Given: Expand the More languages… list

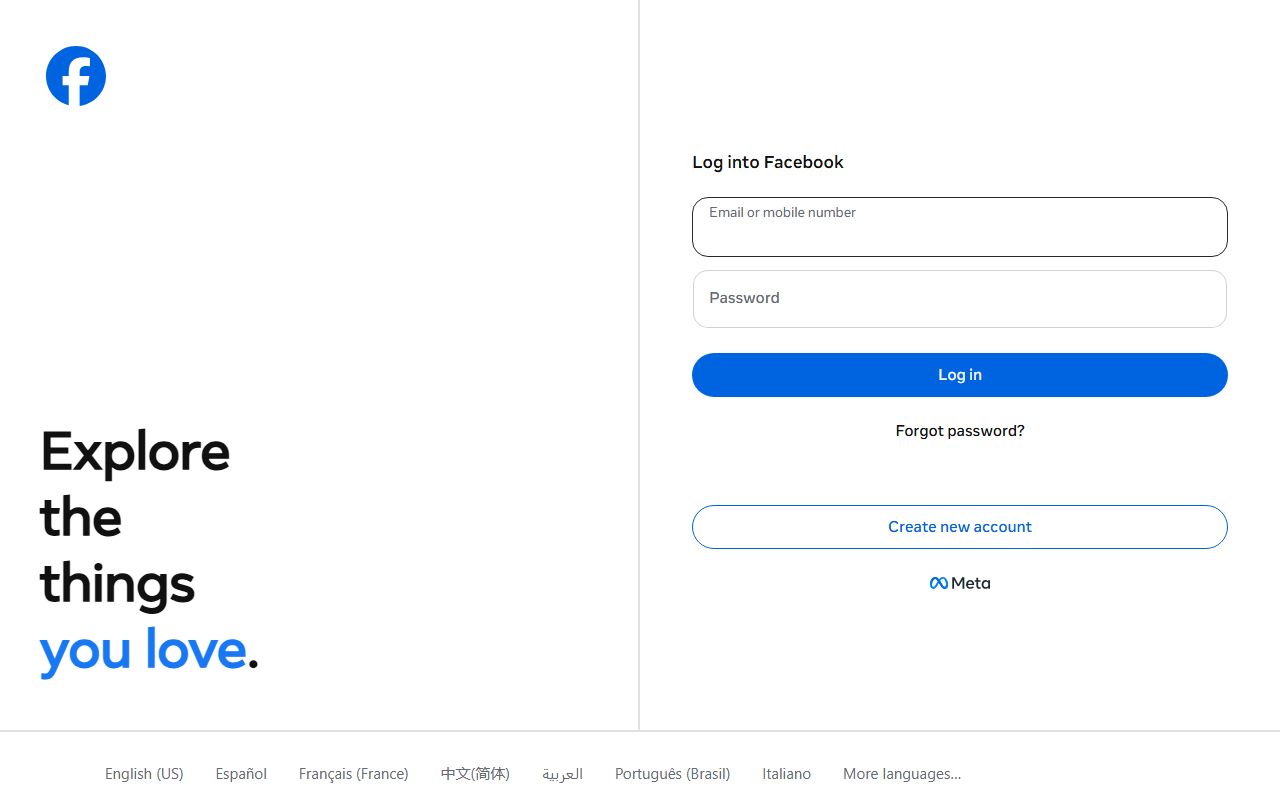Looking at the screenshot, I should tap(901, 774).
